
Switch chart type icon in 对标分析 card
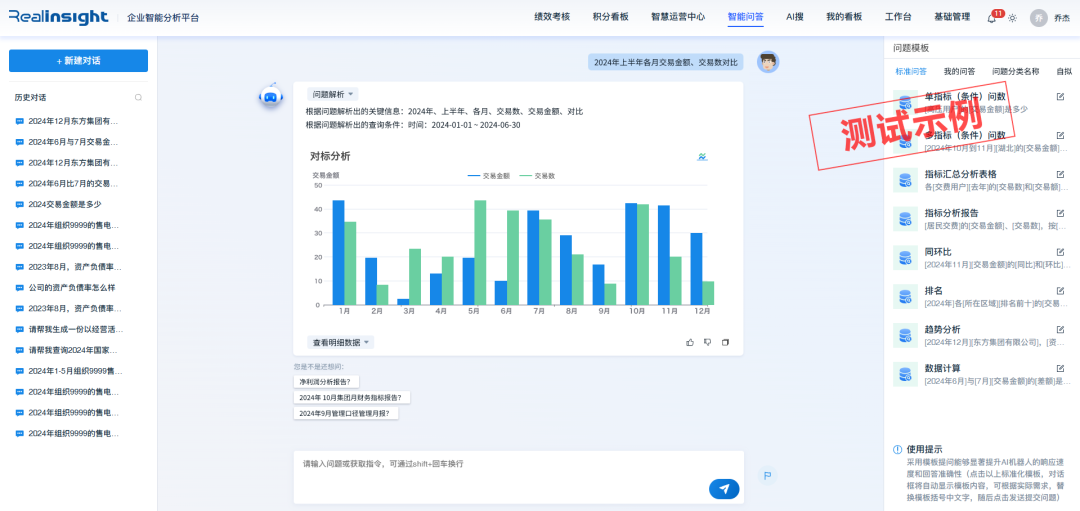(x=702, y=156)
